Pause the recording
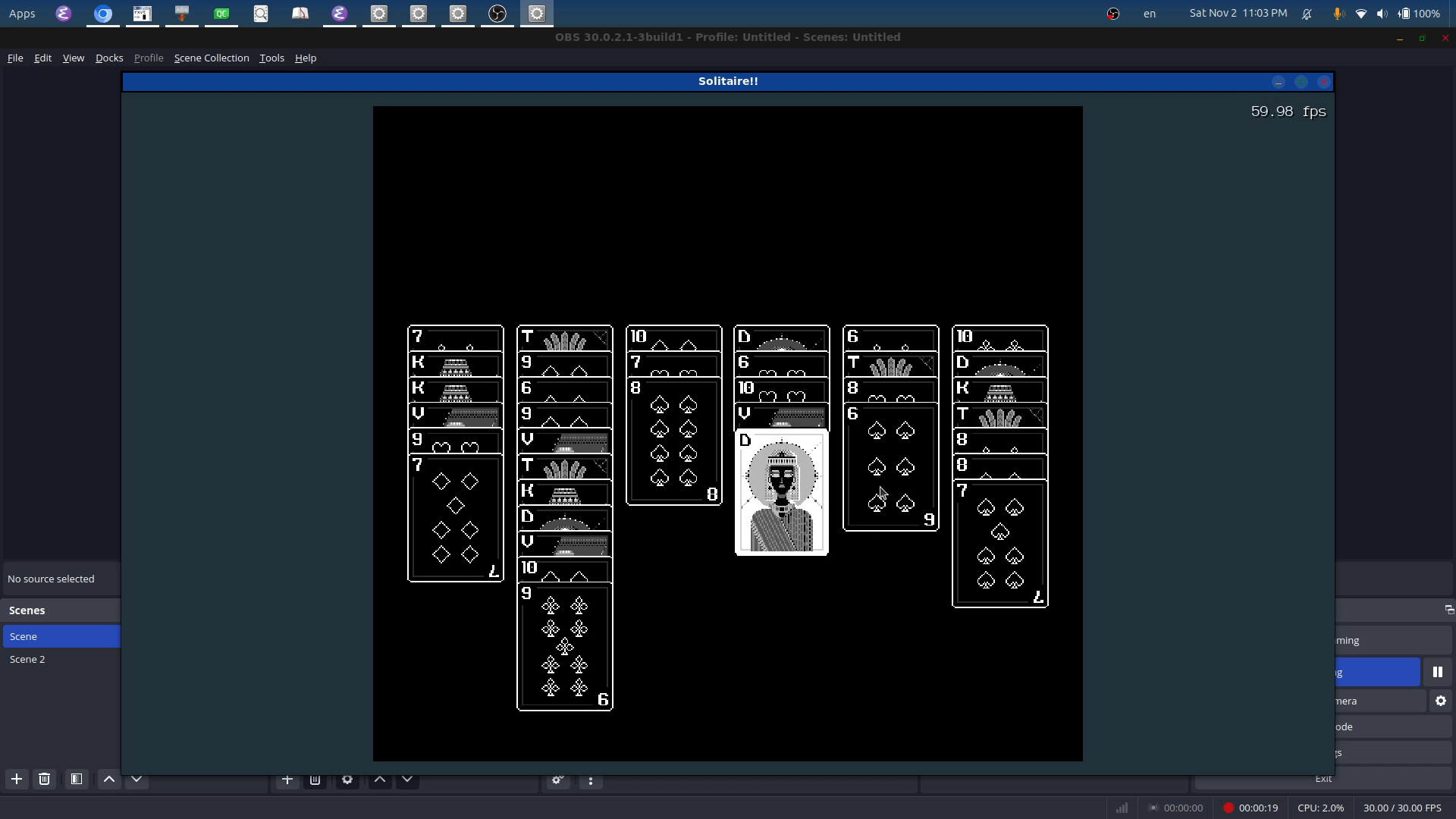 (1437, 673)
